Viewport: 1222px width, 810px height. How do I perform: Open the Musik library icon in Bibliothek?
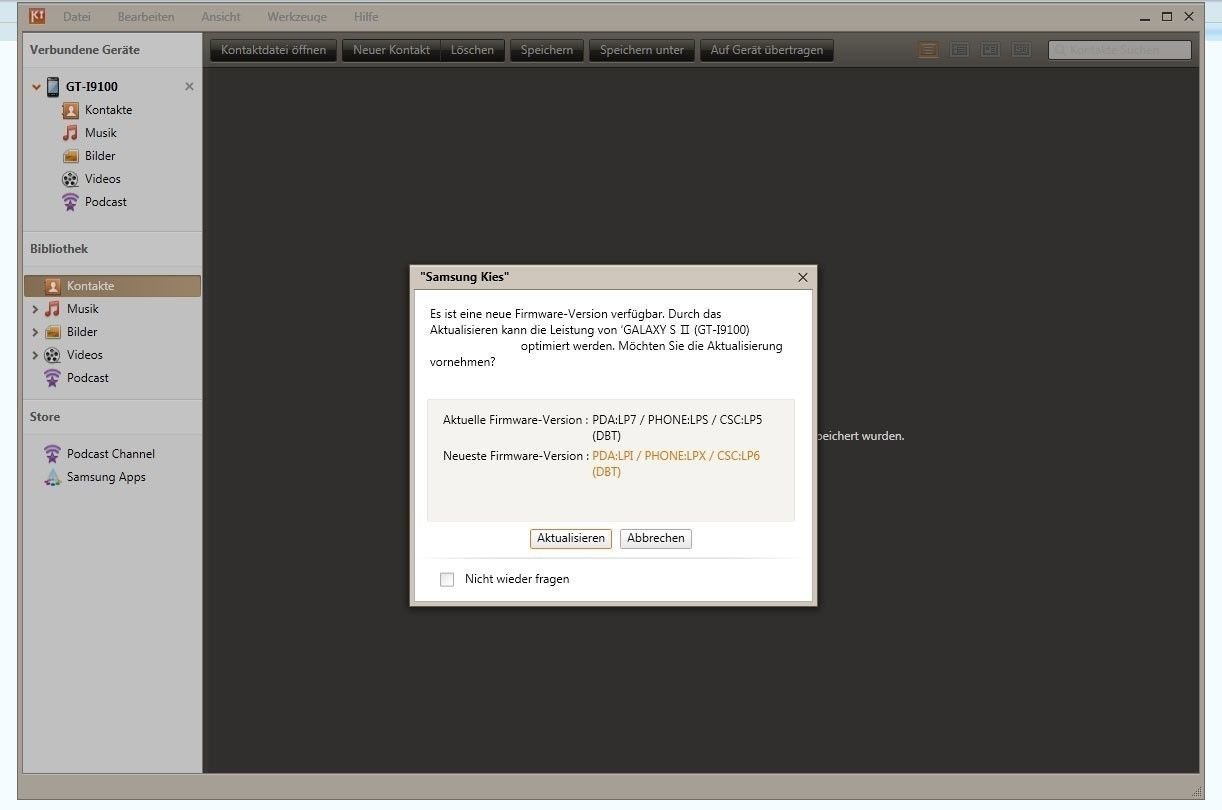point(52,309)
